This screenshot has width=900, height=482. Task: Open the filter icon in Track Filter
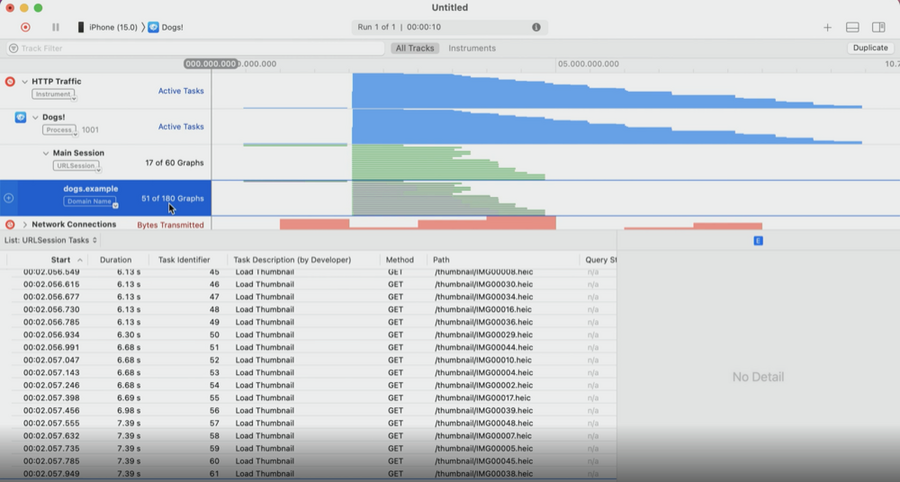pos(13,48)
